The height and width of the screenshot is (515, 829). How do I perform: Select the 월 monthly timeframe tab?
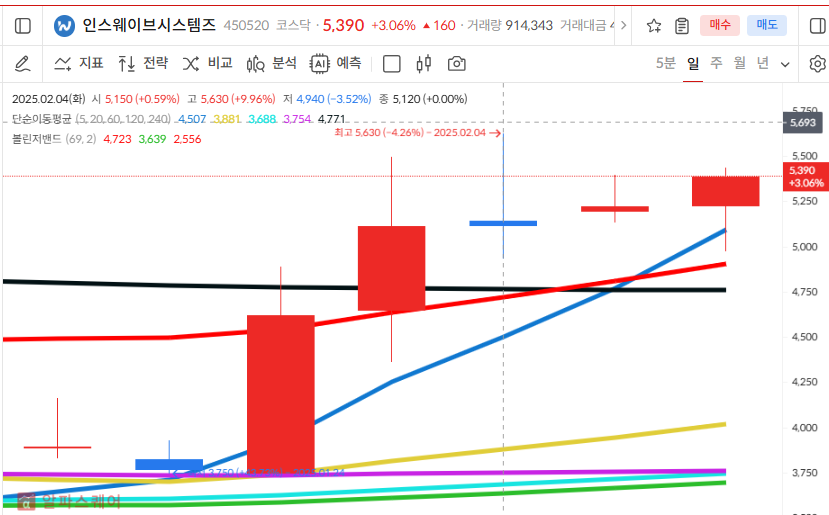[x=740, y=63]
